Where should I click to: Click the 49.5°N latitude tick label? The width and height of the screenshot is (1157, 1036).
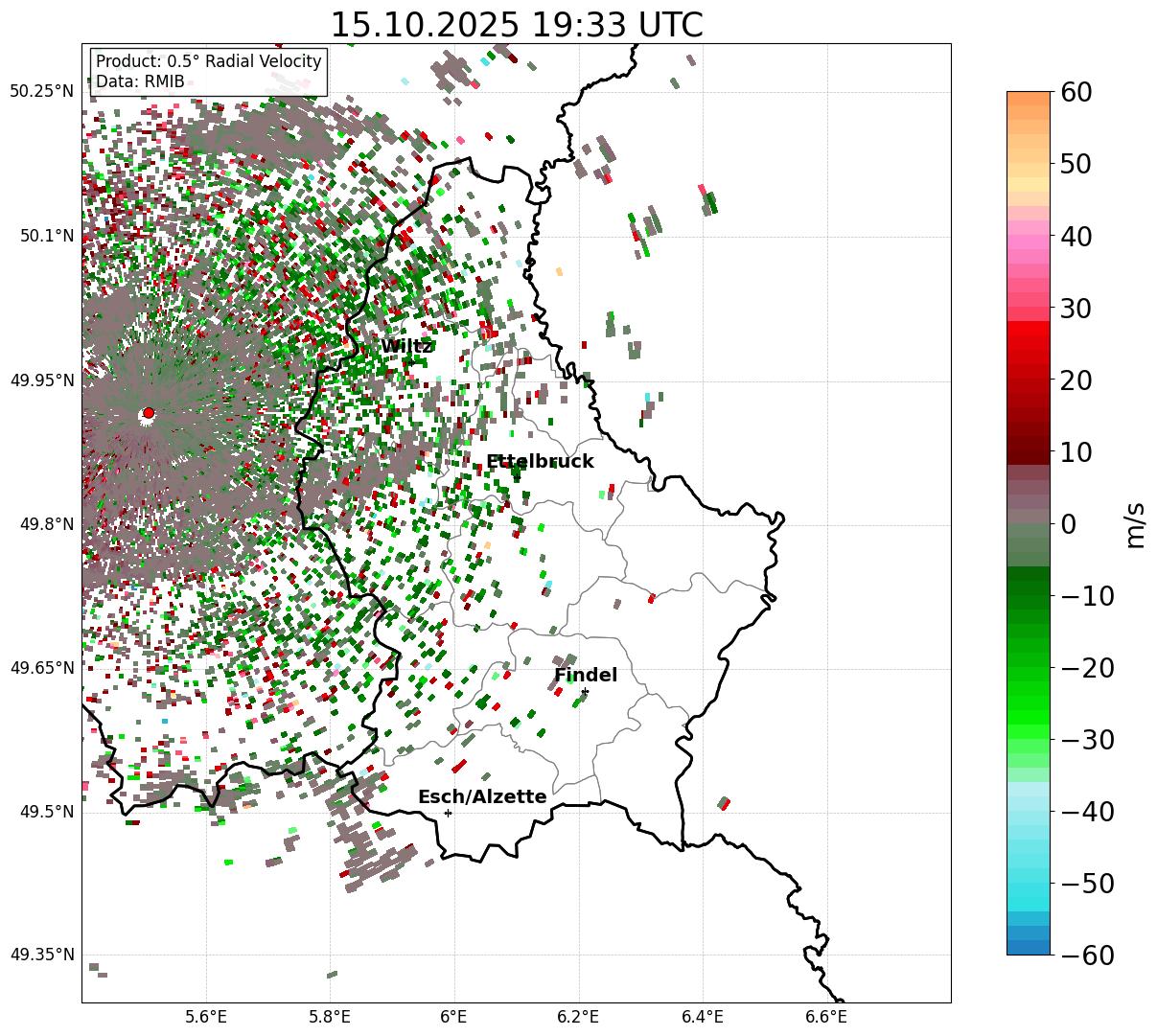pos(46,812)
